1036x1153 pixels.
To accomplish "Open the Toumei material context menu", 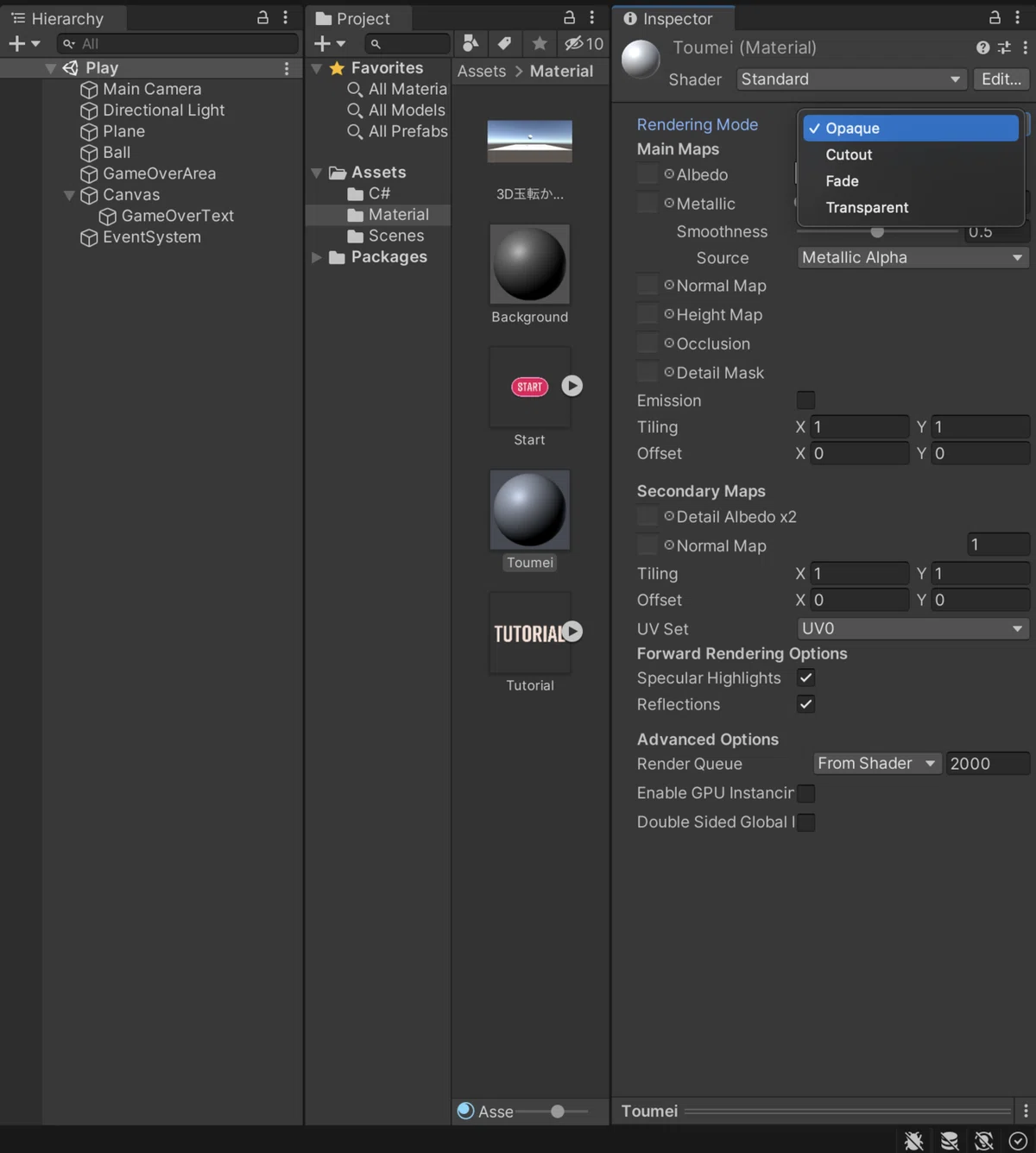I will tap(1025, 48).
